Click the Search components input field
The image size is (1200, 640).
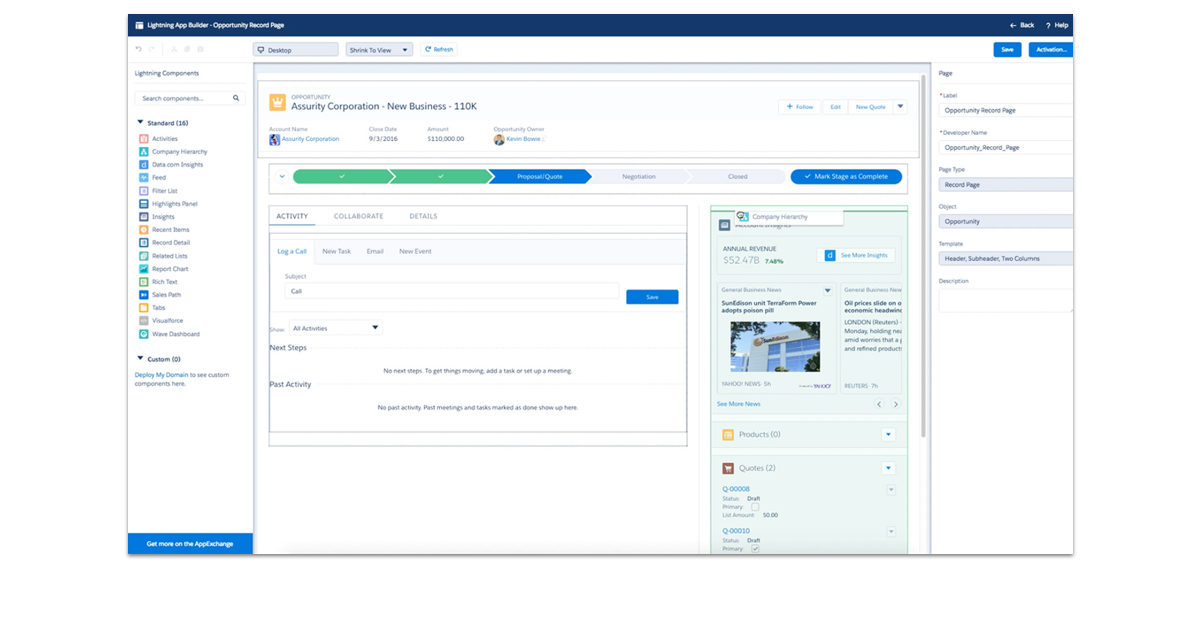coord(185,99)
